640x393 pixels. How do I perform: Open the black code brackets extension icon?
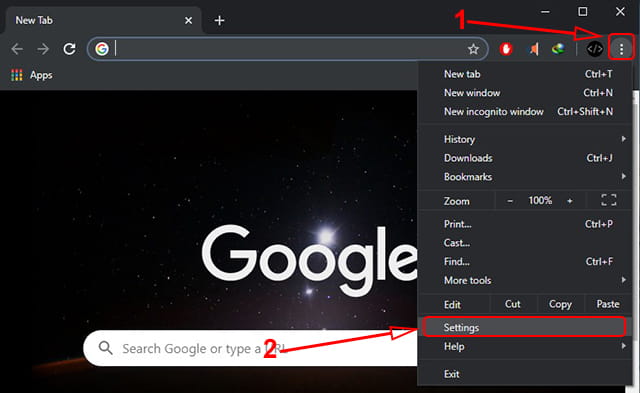(595, 49)
